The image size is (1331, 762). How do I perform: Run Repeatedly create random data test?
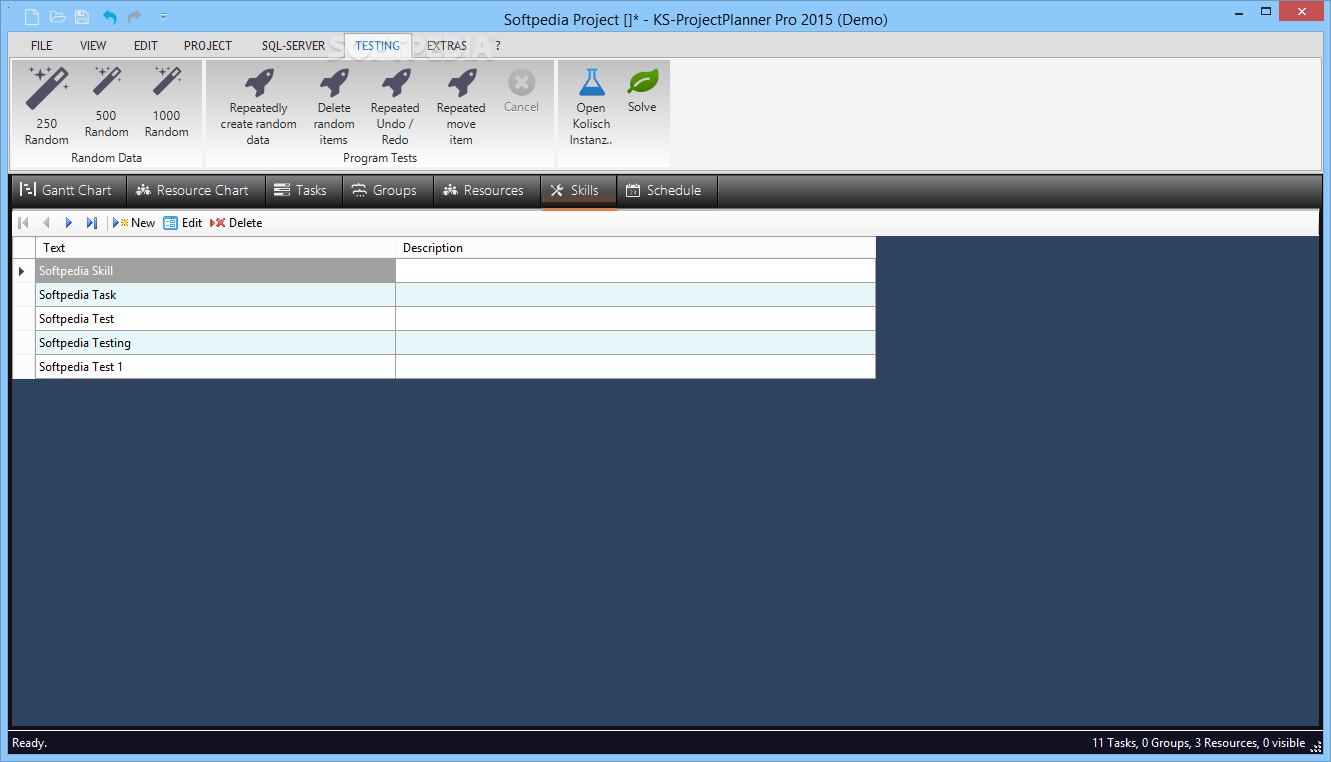click(x=259, y=106)
